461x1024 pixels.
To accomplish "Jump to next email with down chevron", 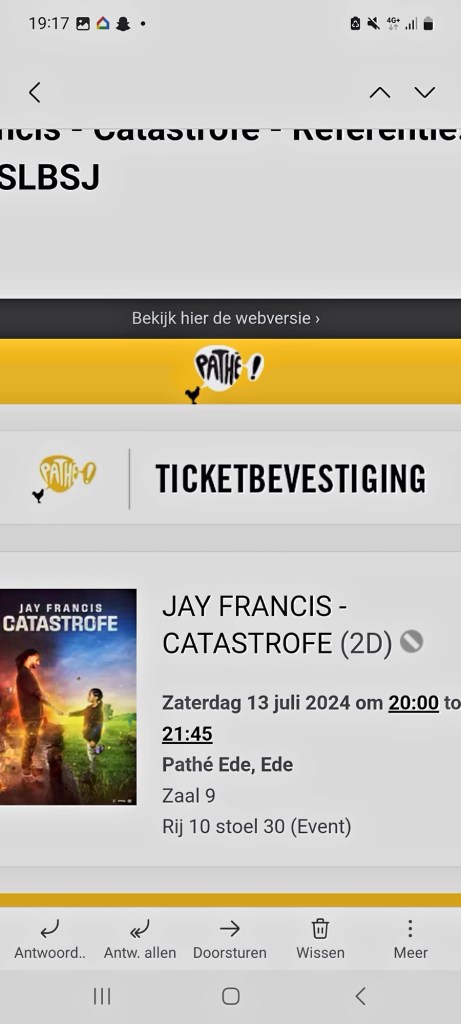I will point(425,93).
